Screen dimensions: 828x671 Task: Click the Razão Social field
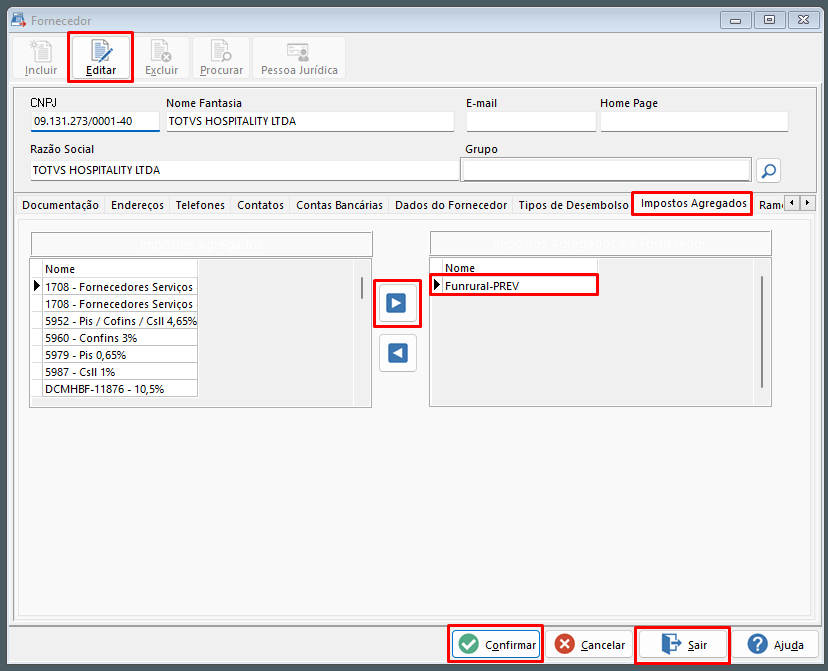tap(244, 170)
